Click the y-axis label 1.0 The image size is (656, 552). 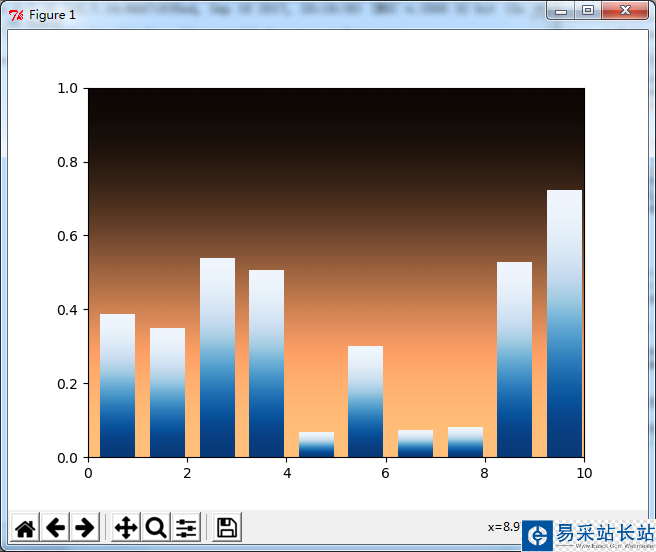point(67,88)
